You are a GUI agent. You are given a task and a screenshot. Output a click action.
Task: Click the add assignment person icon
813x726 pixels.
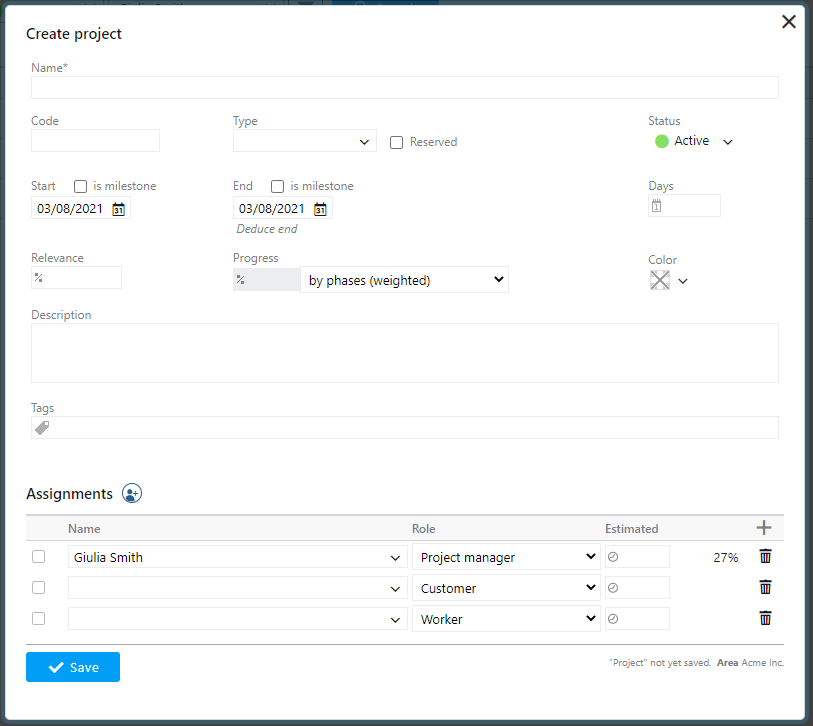click(x=132, y=493)
